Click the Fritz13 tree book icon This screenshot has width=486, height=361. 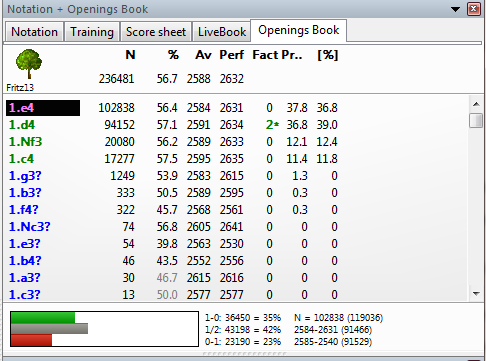[x=29, y=64]
